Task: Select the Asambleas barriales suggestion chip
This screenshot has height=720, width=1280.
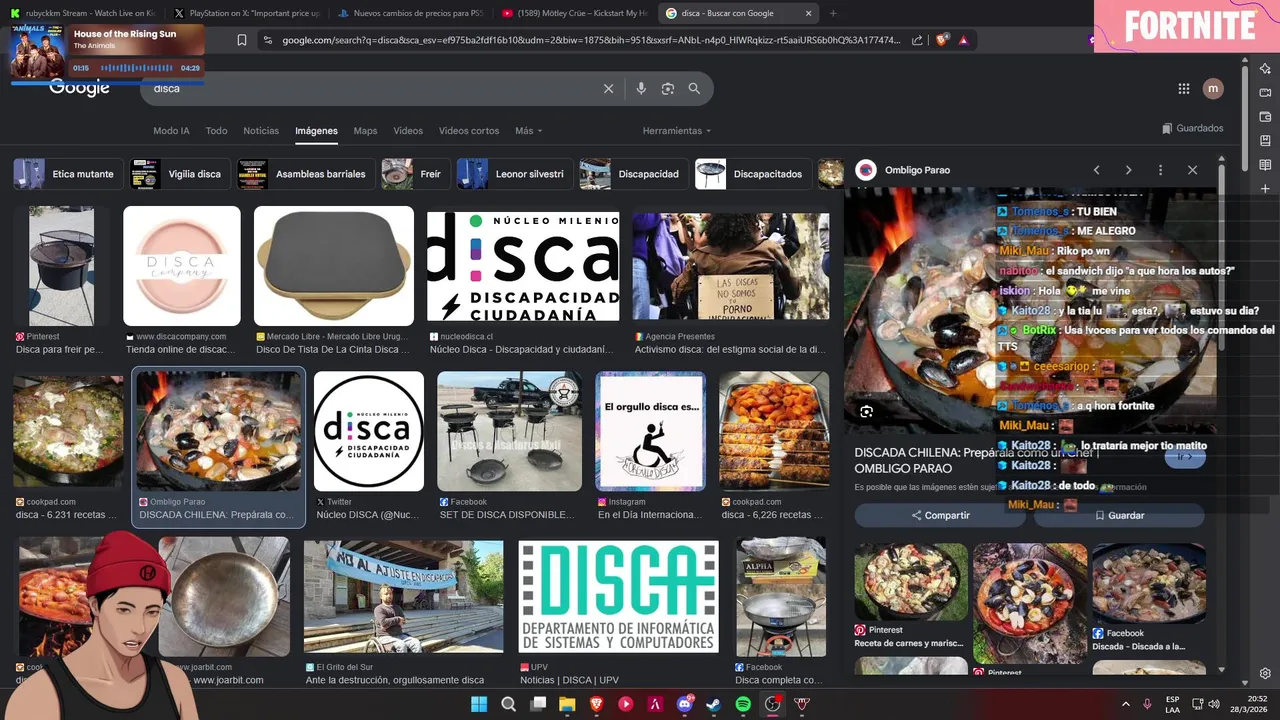Action: [x=306, y=174]
